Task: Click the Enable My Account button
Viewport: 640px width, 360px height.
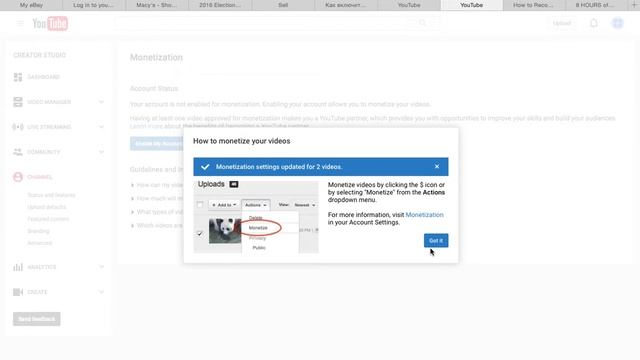Action: point(157,144)
